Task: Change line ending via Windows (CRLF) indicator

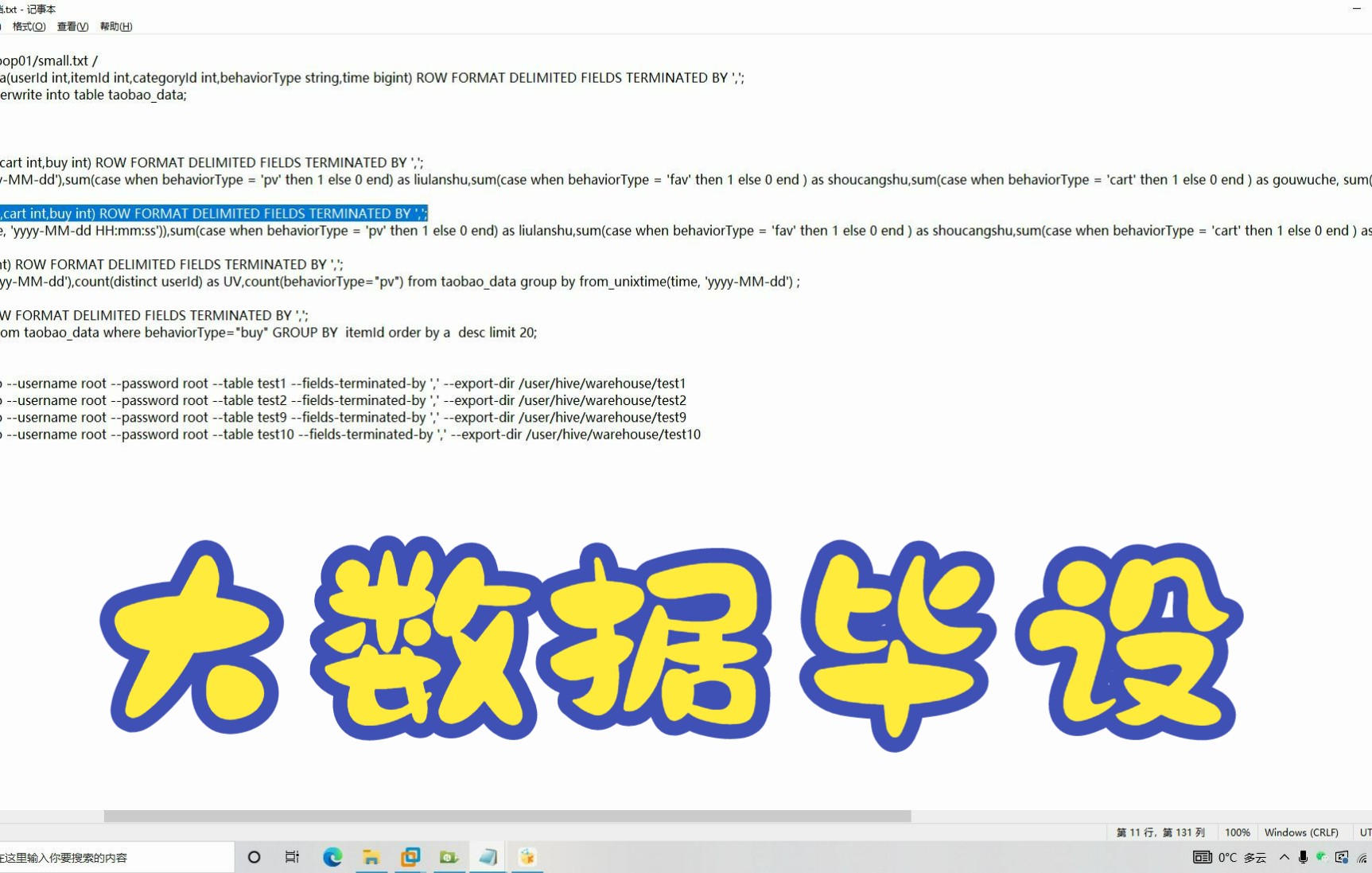Action: tap(1301, 832)
